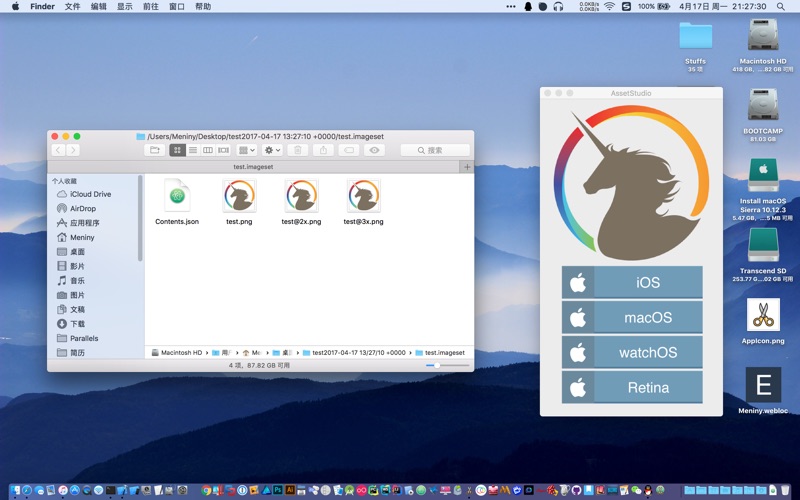
Task: Open 图片 in Finder sidebar
Action: tap(77, 295)
